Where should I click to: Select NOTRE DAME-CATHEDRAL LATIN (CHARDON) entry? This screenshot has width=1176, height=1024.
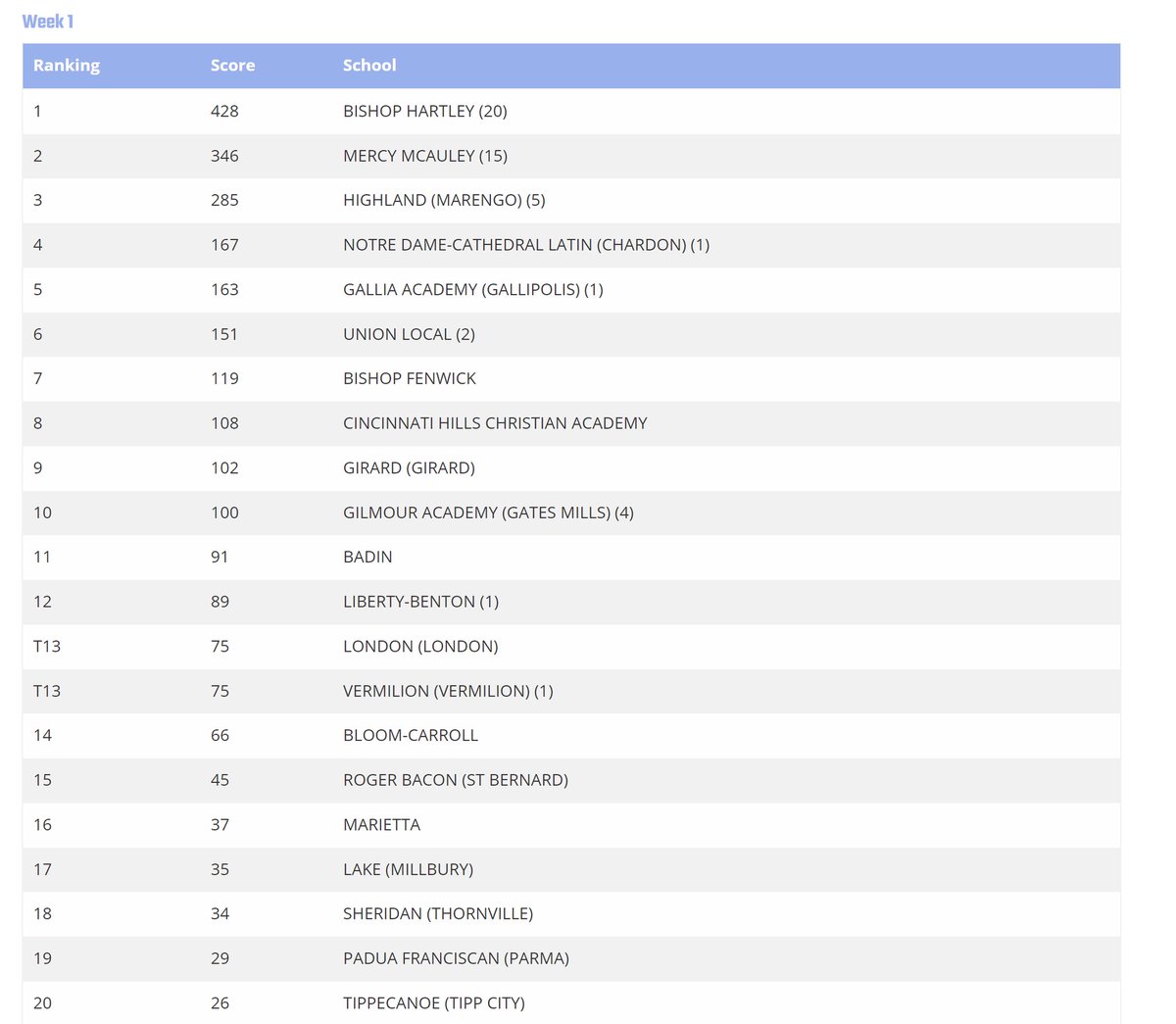click(526, 245)
